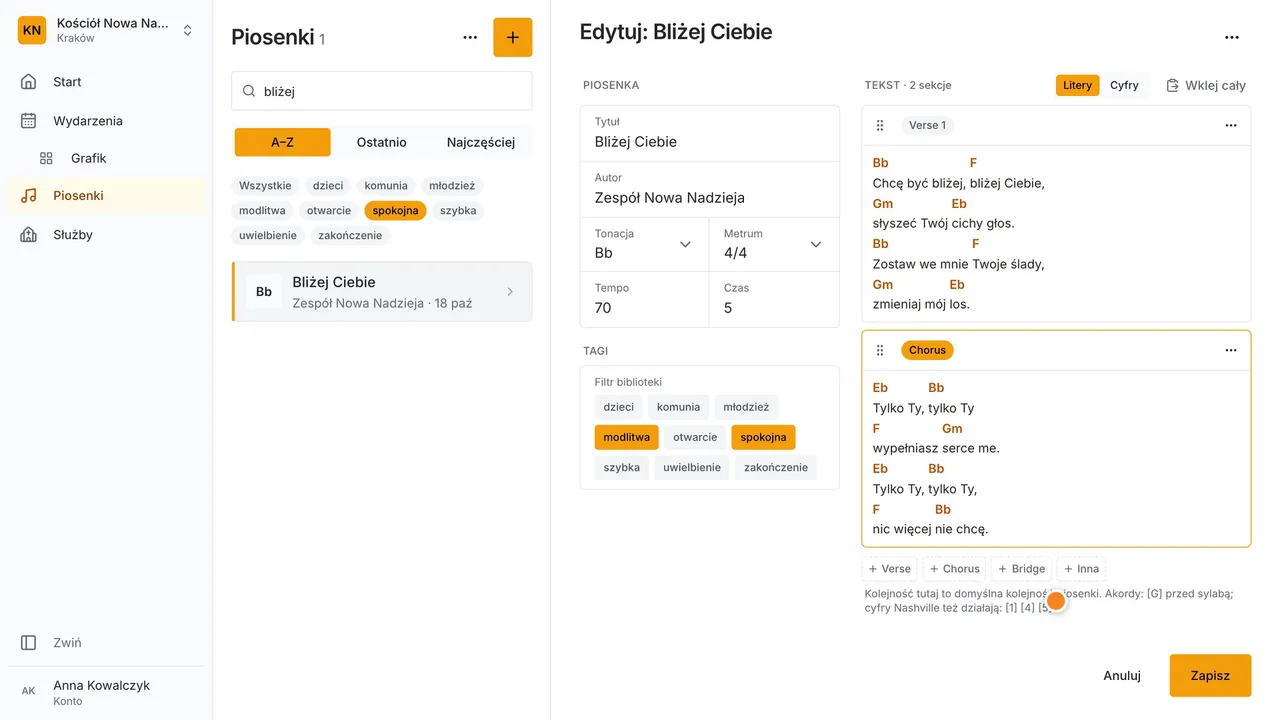Screen dimensions: 1280x720
Task: Click the Piosenki music note icon
Action: pos(29,196)
